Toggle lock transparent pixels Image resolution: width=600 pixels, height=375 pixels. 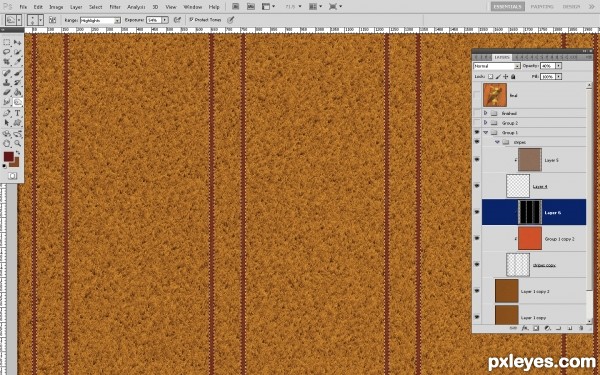(491, 77)
